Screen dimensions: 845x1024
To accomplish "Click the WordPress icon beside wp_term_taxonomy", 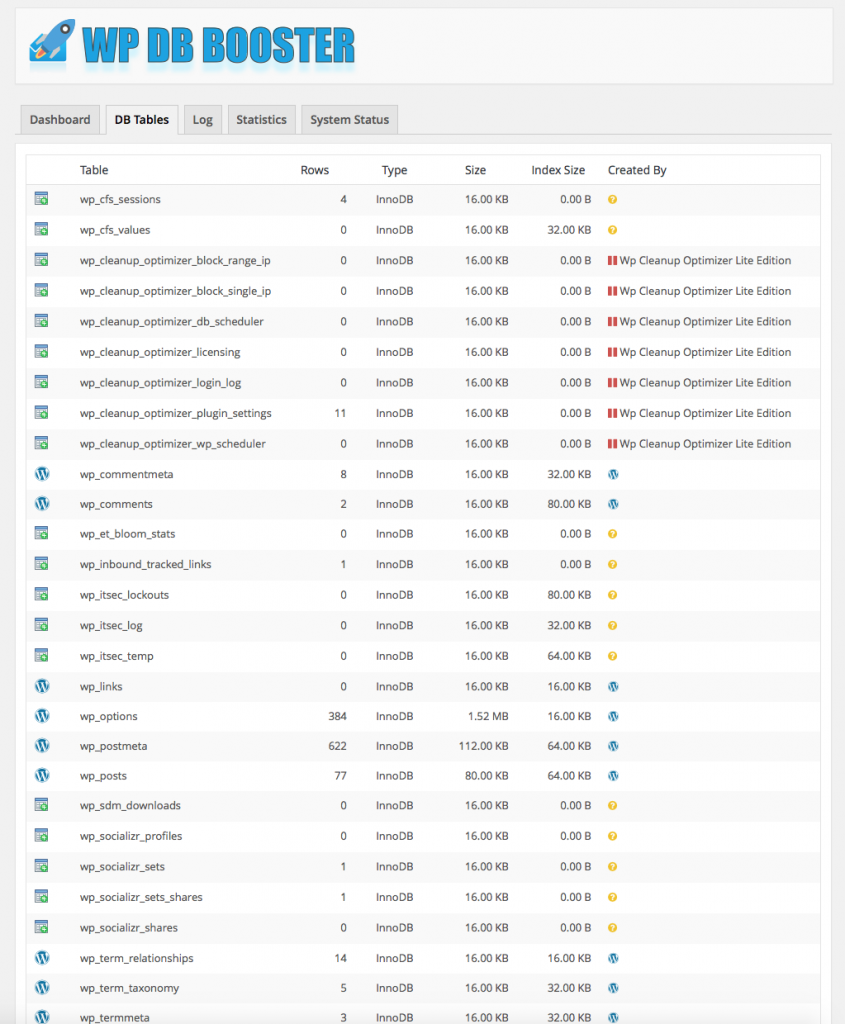I will (42, 987).
